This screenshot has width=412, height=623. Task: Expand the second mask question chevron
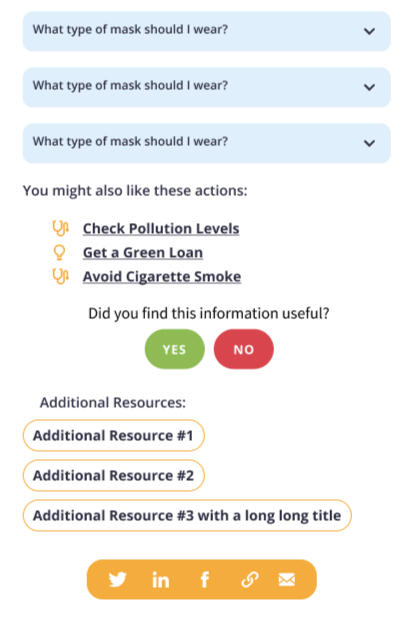pos(369,87)
